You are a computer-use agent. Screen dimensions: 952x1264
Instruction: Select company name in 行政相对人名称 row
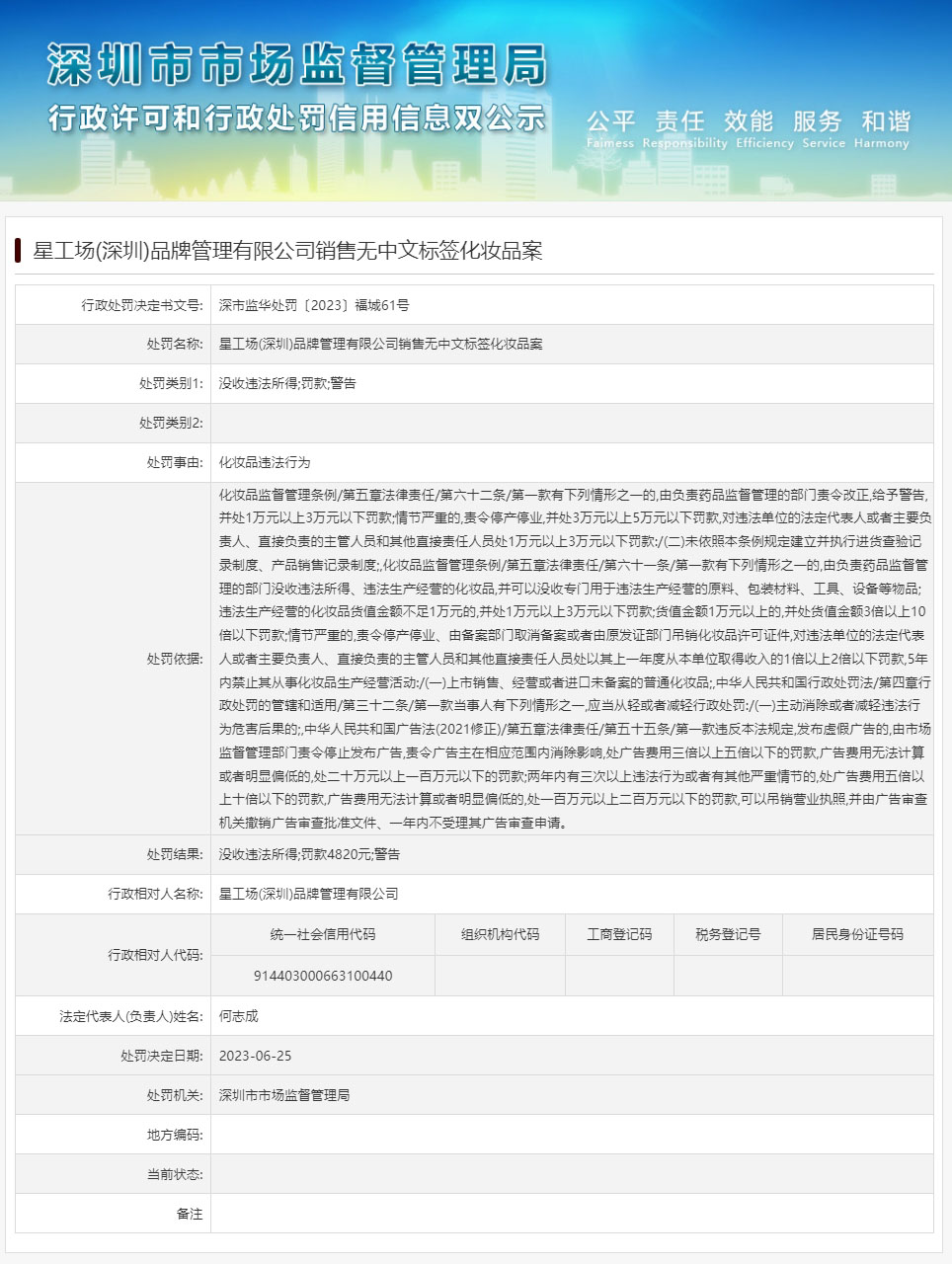point(308,894)
